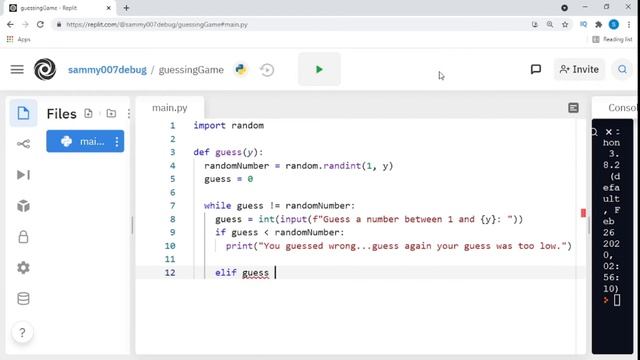
Task: Select the Files sidebar icon
Action: click(23, 113)
